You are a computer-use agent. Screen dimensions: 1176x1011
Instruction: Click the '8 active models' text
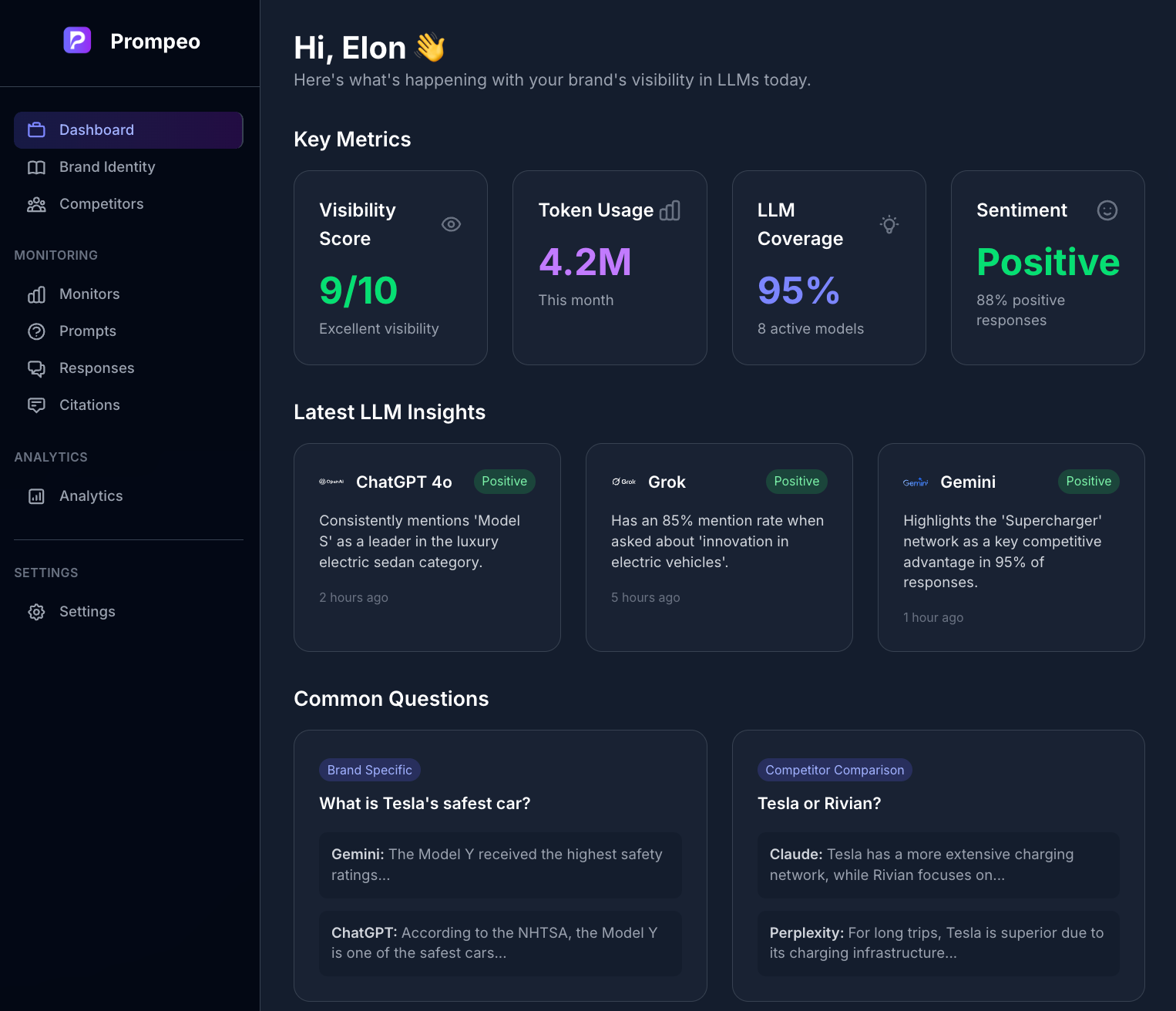click(811, 329)
